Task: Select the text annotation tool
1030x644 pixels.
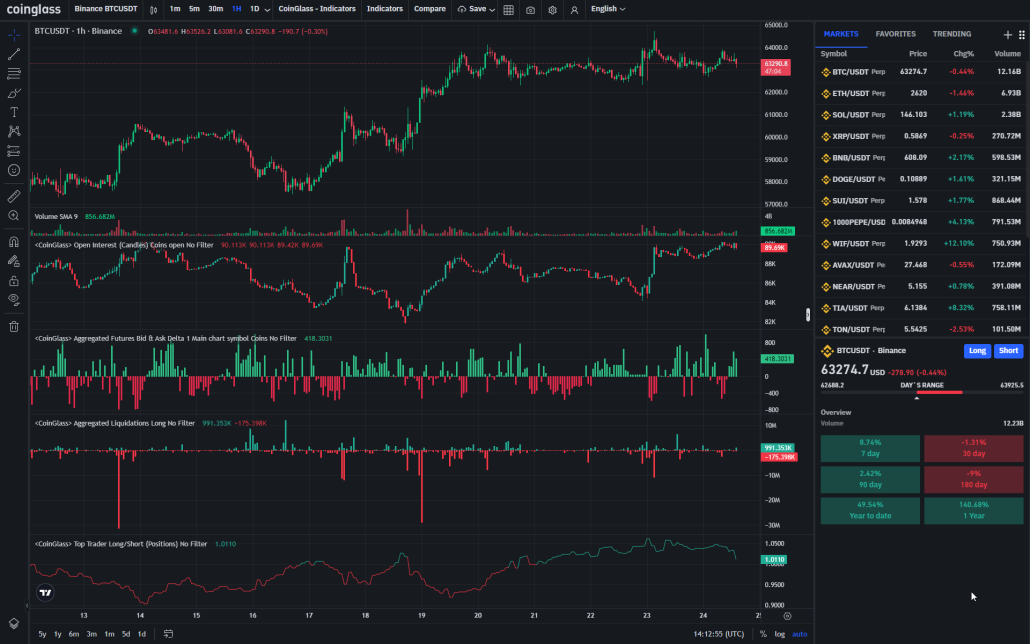Action: [x=13, y=112]
